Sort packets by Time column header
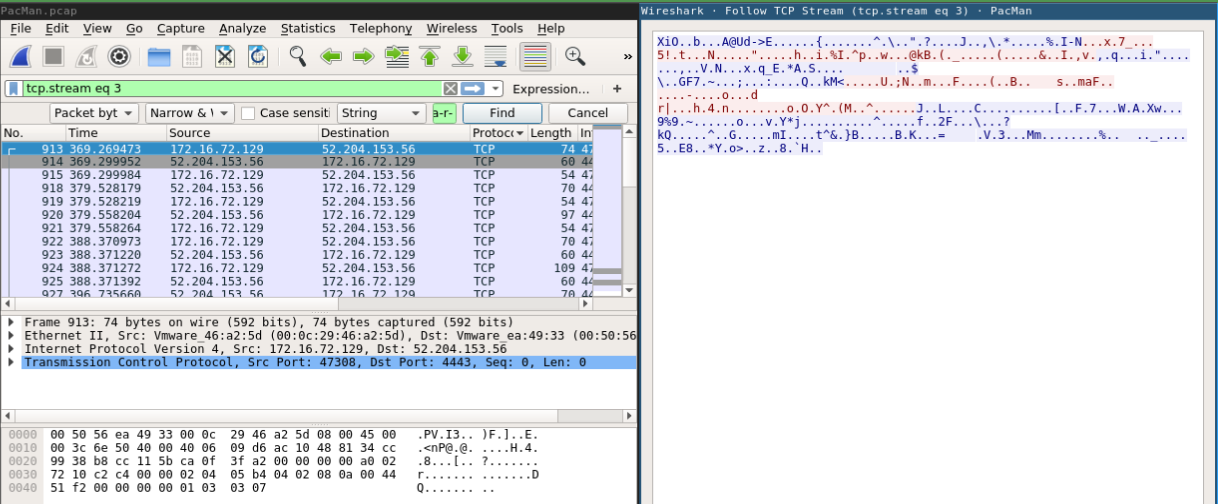The image size is (1218, 504). pos(115,133)
